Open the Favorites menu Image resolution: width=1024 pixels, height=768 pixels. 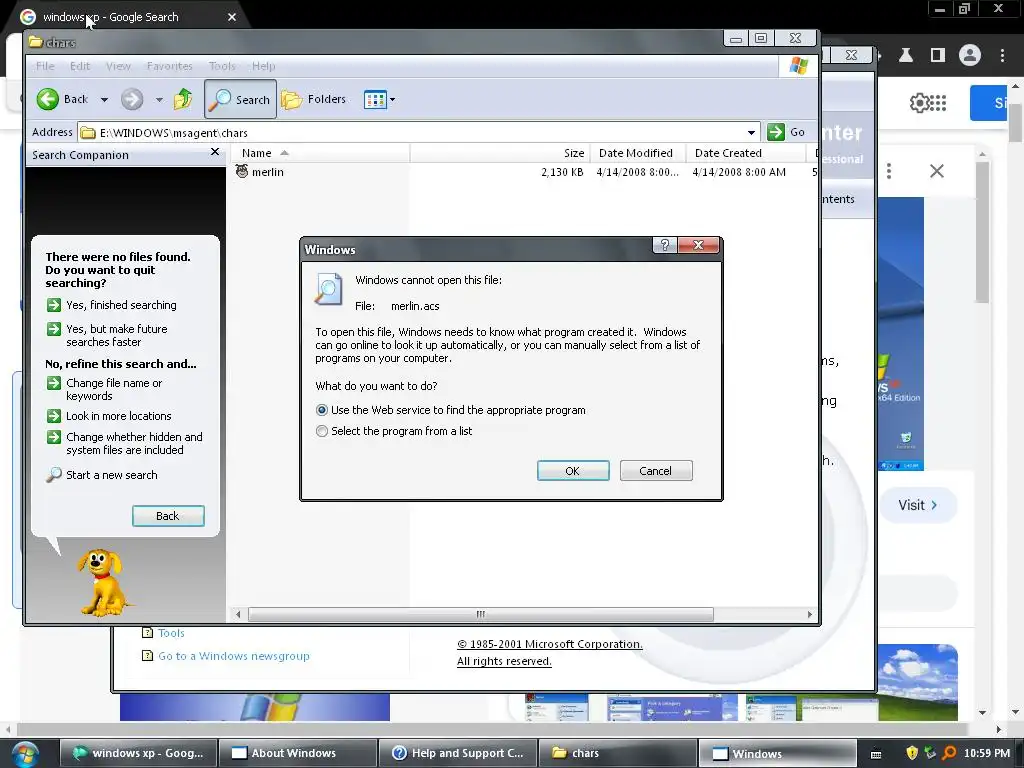coord(170,66)
